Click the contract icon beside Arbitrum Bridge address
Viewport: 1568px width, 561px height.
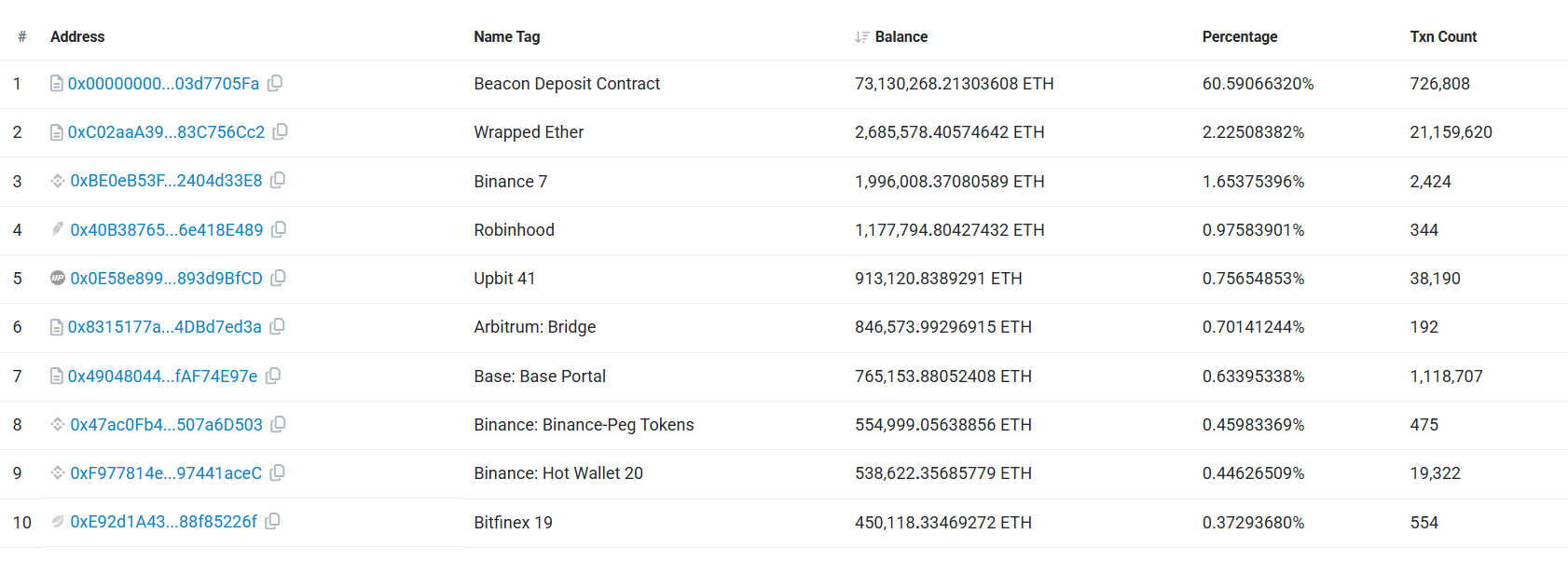pos(57,327)
